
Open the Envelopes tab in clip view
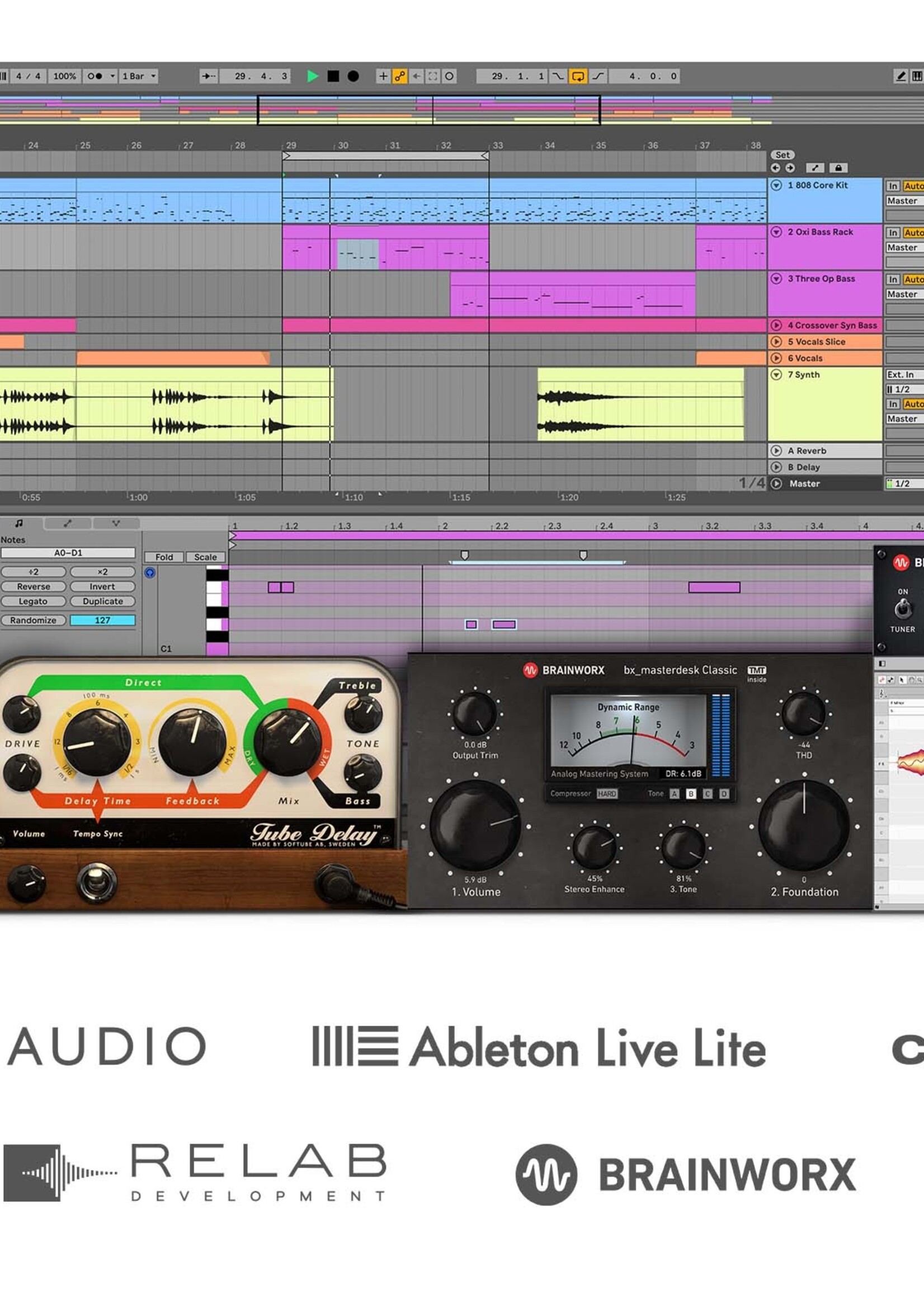(68, 523)
